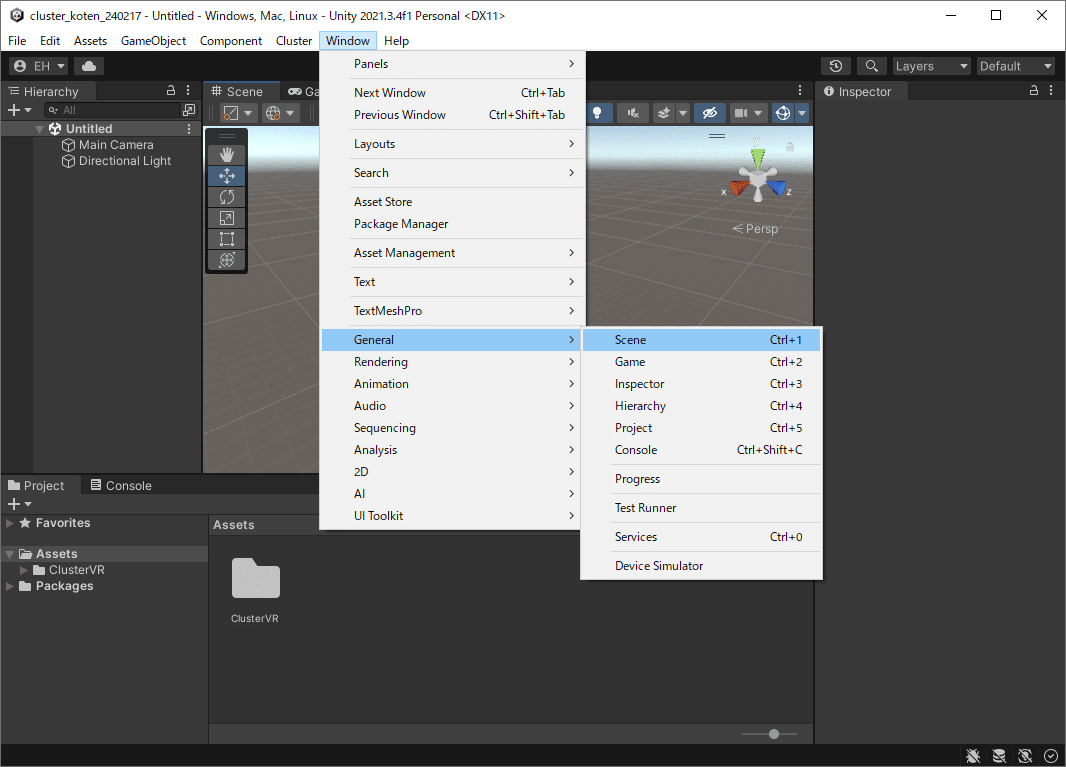1066x767 pixels.
Task: Open Untitled scene three-dot menu
Action: coord(189,129)
